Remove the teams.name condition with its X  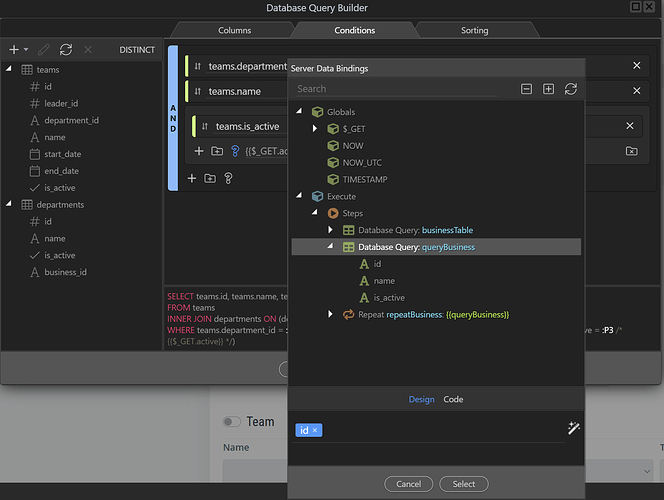[x=637, y=91]
